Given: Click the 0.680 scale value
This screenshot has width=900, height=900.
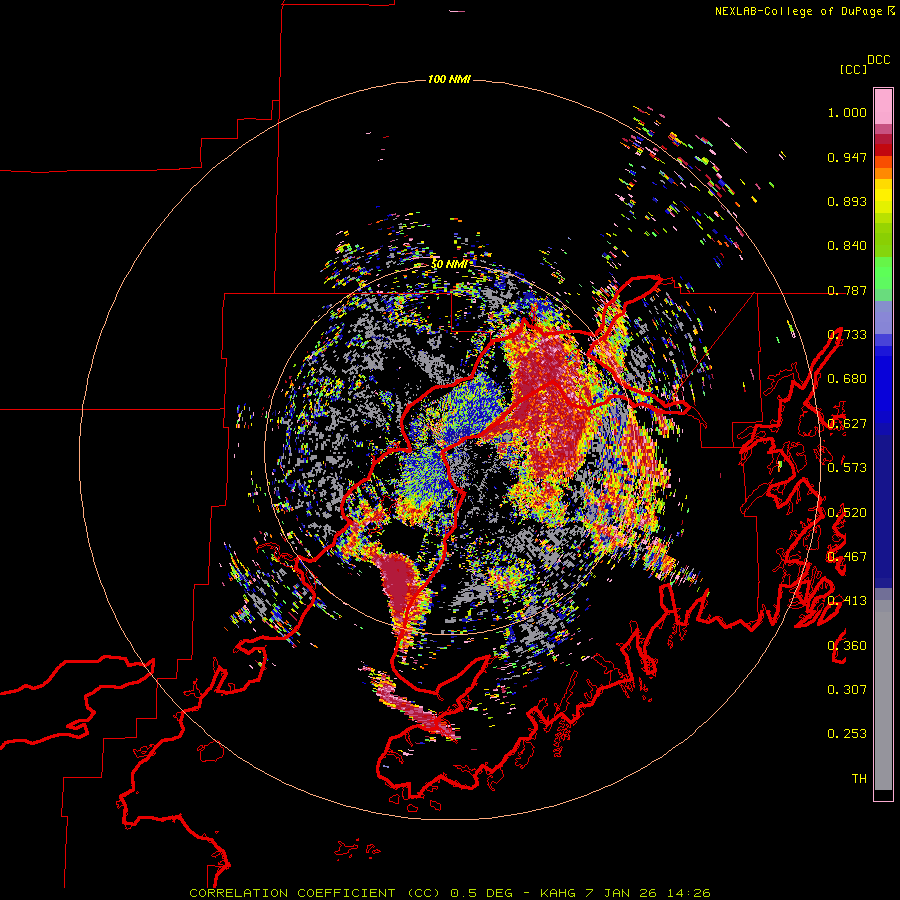Looking at the screenshot, I should coord(847,379).
